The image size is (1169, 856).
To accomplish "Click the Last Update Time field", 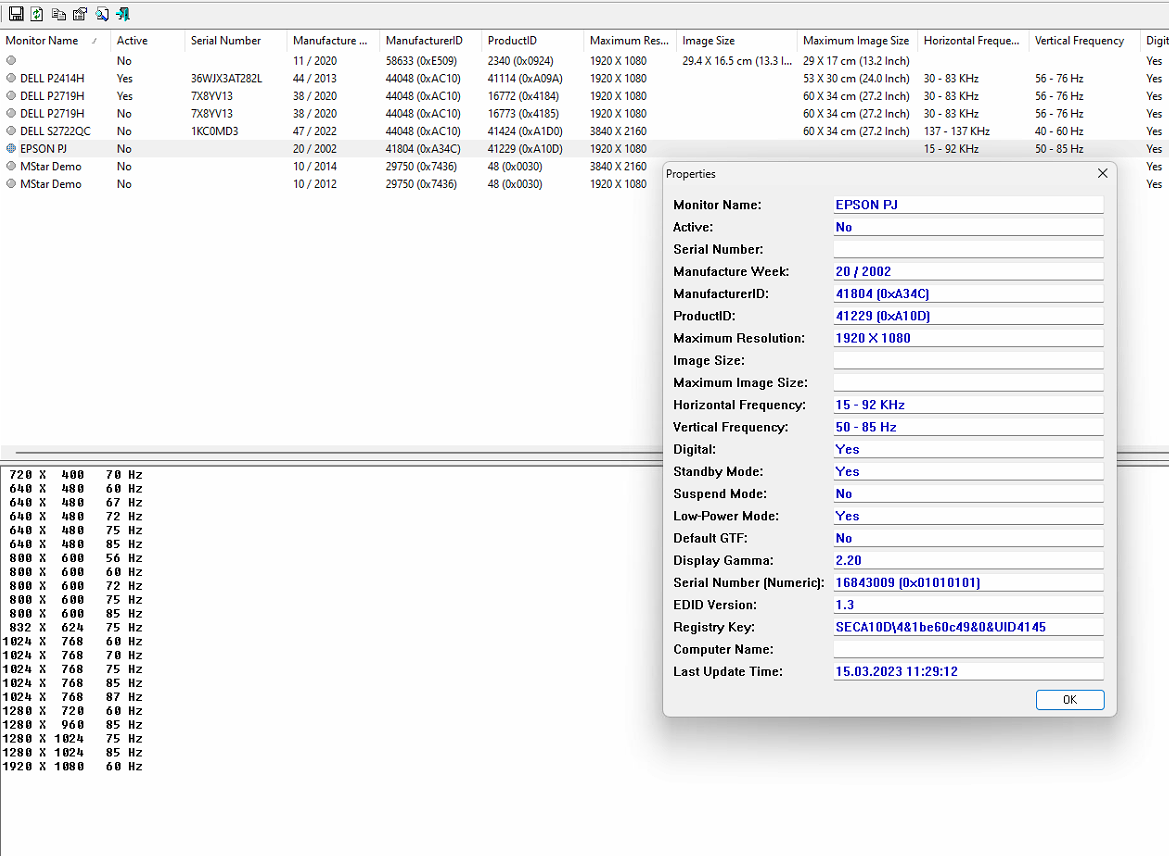I will coord(968,671).
